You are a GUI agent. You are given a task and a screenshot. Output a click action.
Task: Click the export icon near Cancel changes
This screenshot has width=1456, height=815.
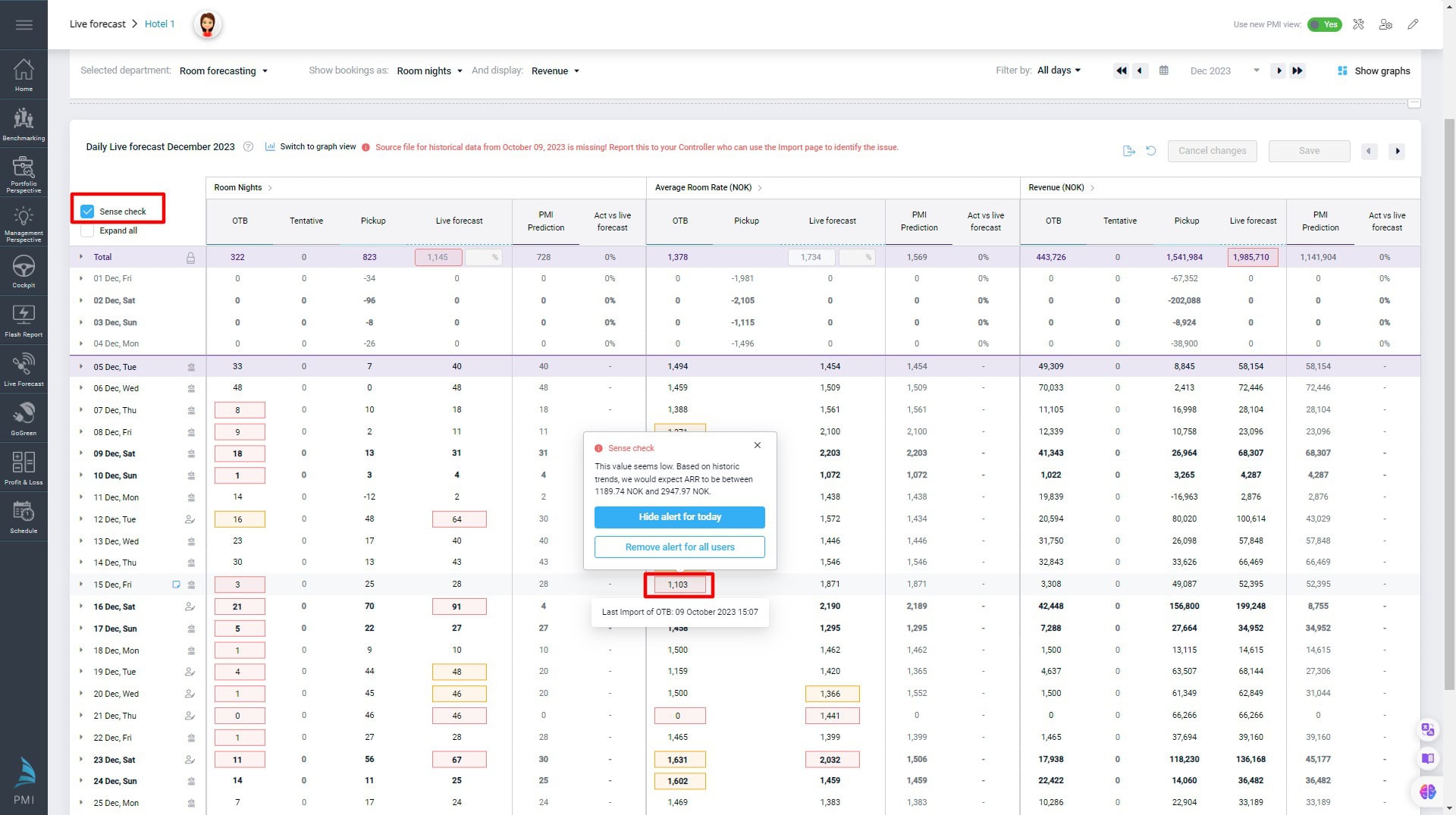pyautogui.click(x=1128, y=151)
